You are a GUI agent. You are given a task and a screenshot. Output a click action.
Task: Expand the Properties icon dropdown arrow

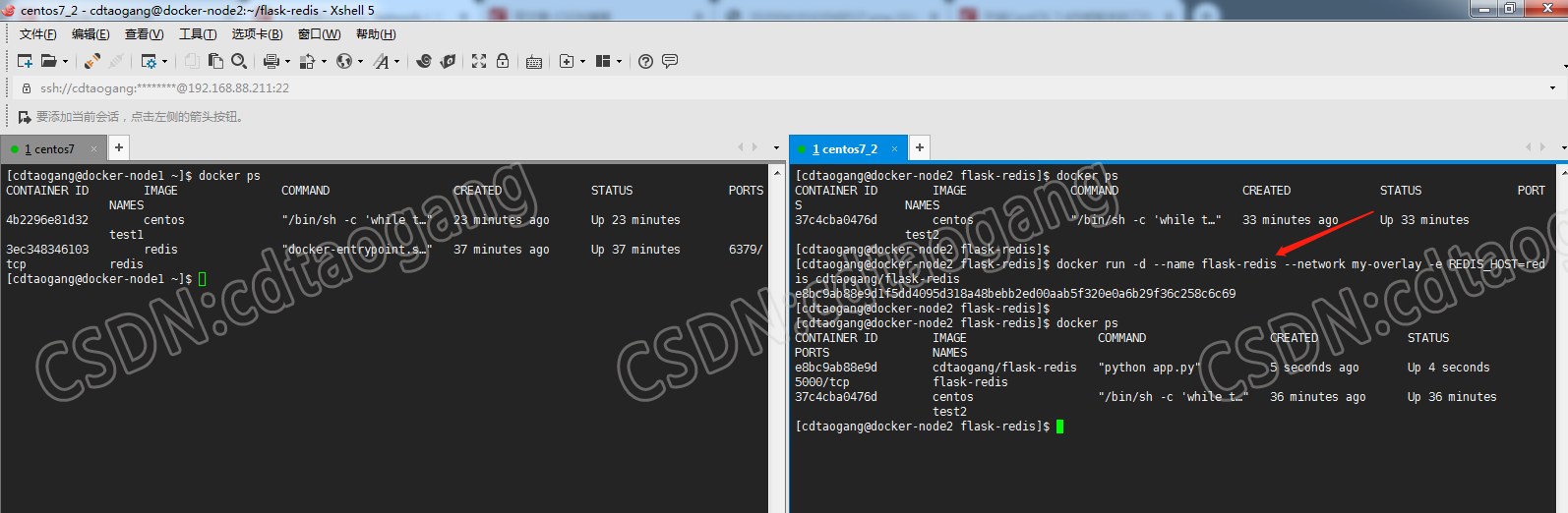(165, 61)
